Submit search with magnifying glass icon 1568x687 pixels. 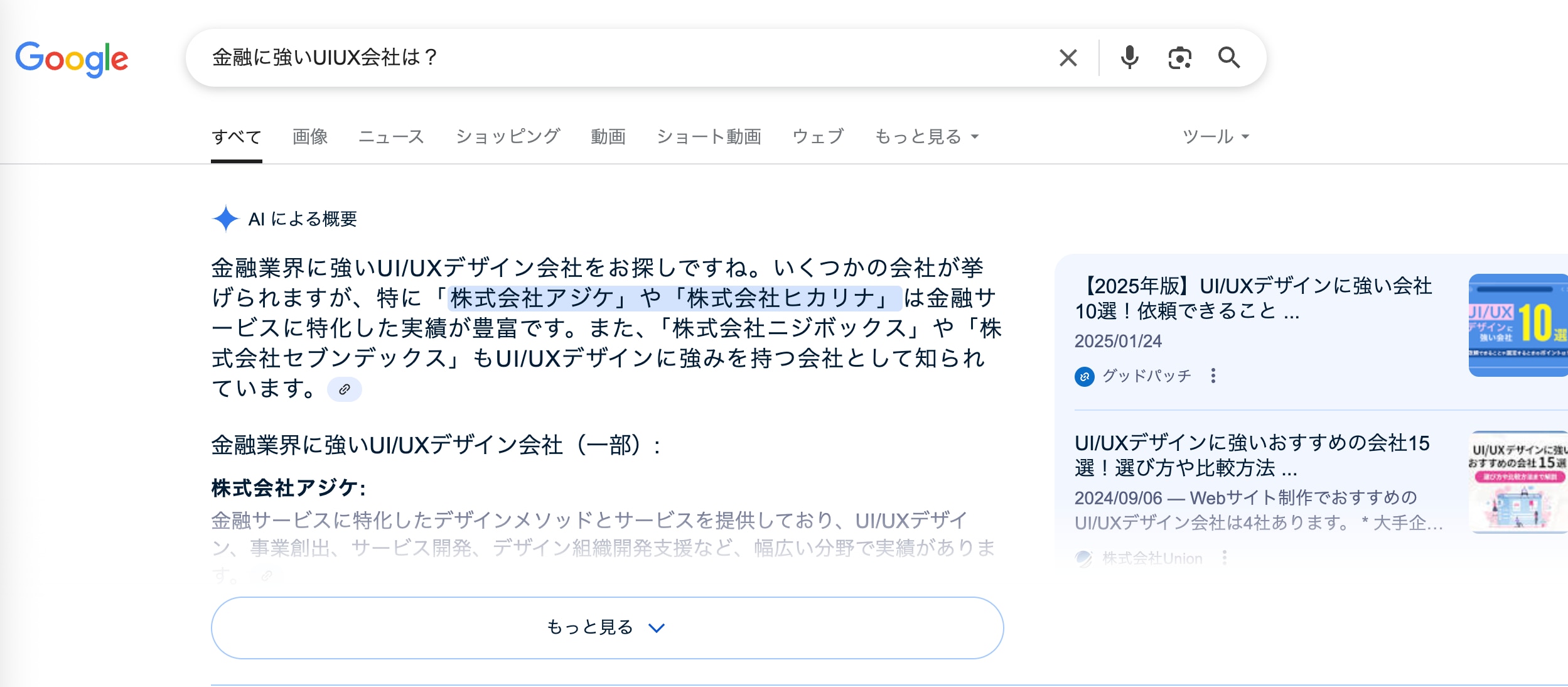click(x=1229, y=58)
